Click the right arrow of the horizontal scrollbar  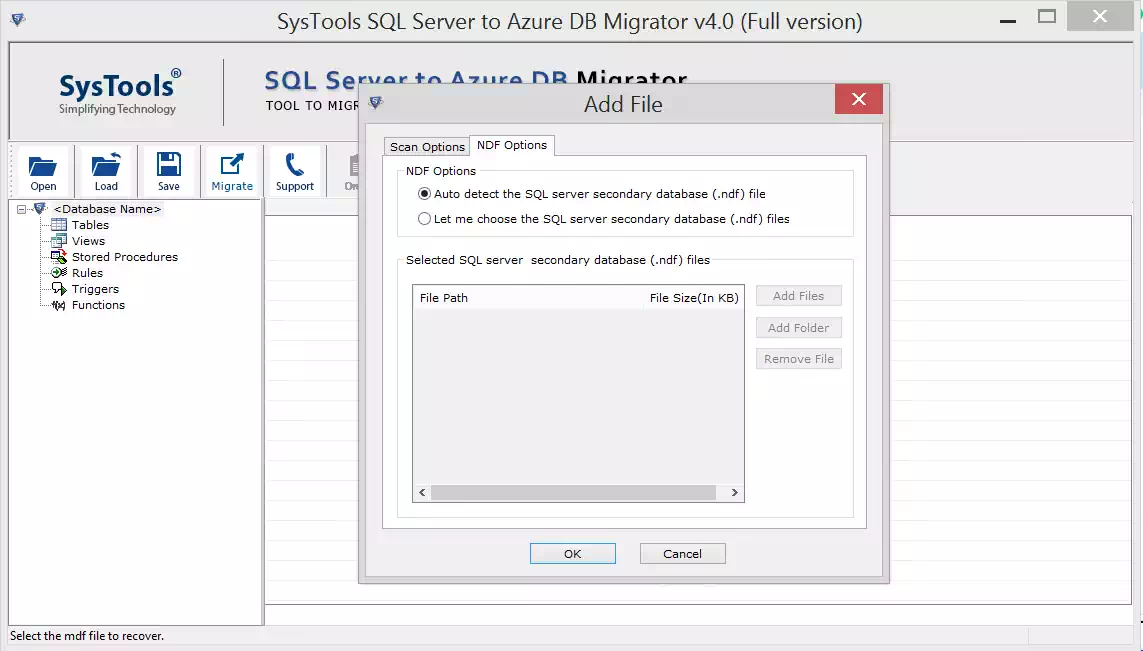(735, 492)
